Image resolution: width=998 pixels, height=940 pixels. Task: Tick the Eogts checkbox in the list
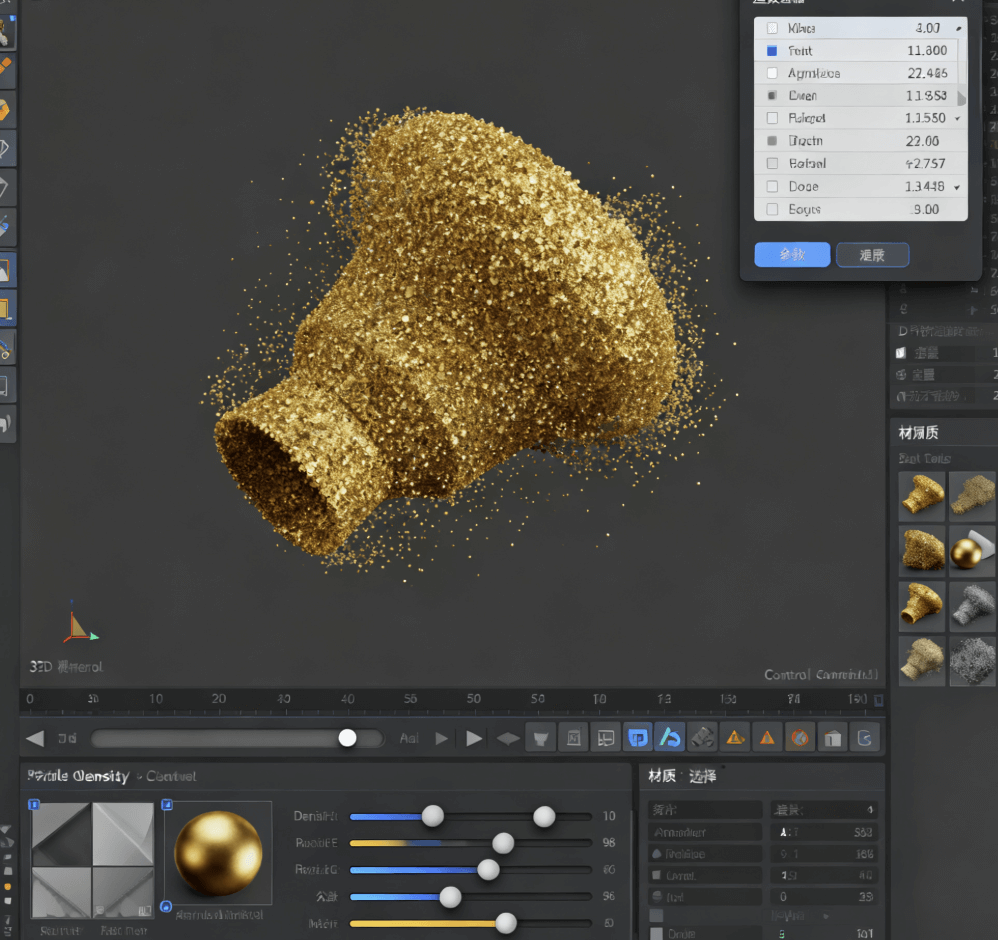pyautogui.click(x=772, y=209)
